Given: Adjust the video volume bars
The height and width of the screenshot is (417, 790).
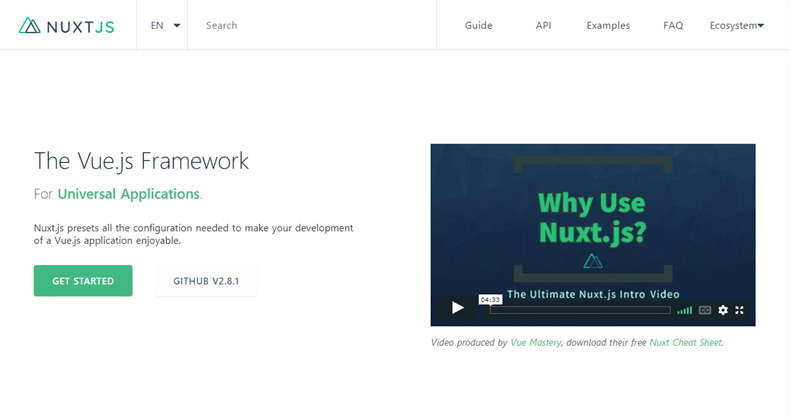Looking at the screenshot, I should point(684,310).
